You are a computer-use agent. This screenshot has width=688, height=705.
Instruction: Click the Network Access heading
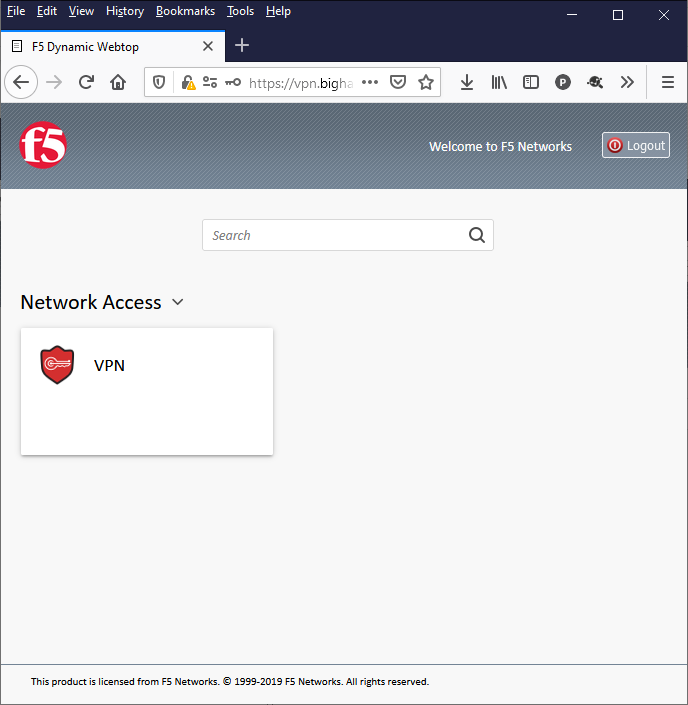(x=91, y=302)
